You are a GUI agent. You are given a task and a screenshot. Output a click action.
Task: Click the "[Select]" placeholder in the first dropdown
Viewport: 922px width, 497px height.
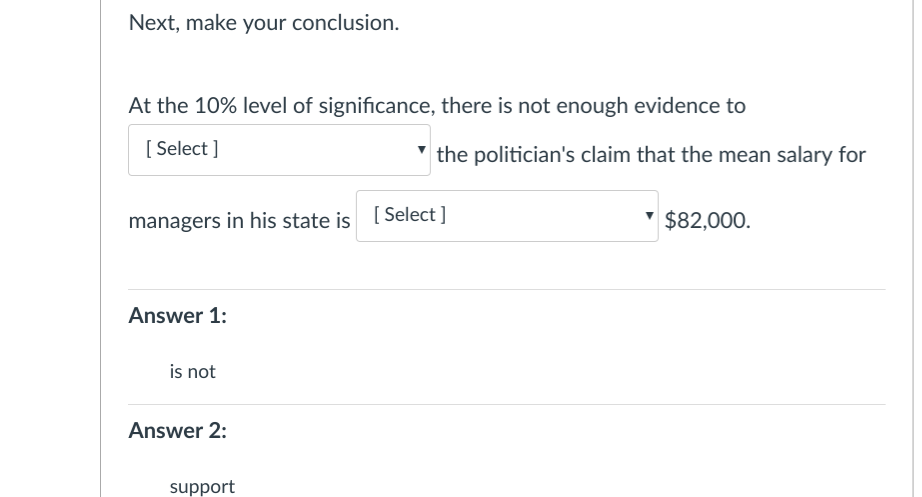182,149
